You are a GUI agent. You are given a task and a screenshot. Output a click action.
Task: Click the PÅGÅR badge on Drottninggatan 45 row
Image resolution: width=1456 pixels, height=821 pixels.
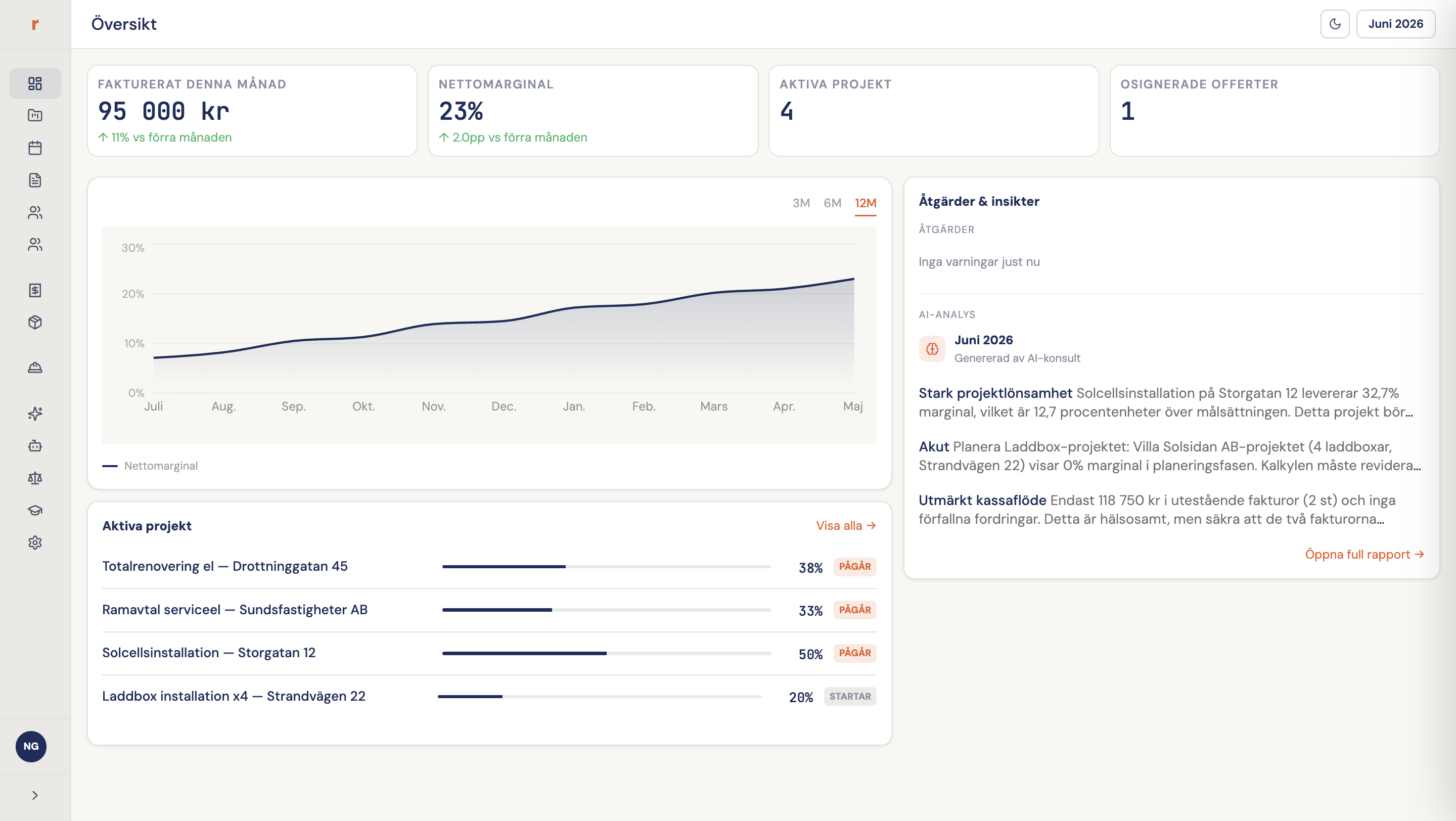tap(854, 566)
